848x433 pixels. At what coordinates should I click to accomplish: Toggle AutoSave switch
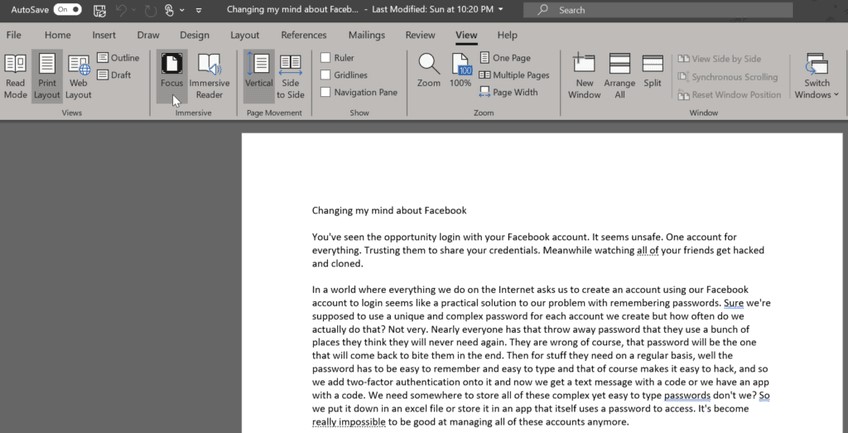coord(68,10)
